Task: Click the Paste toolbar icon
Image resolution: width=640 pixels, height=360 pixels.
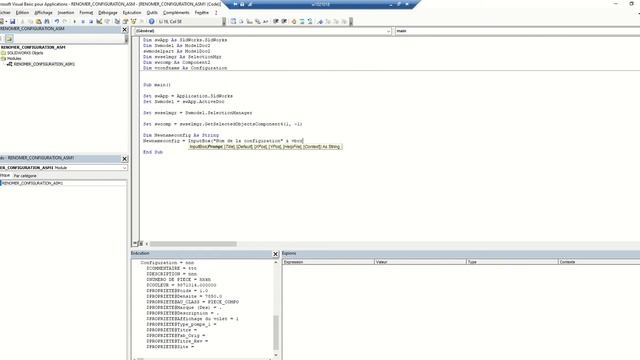Action: (38, 21)
